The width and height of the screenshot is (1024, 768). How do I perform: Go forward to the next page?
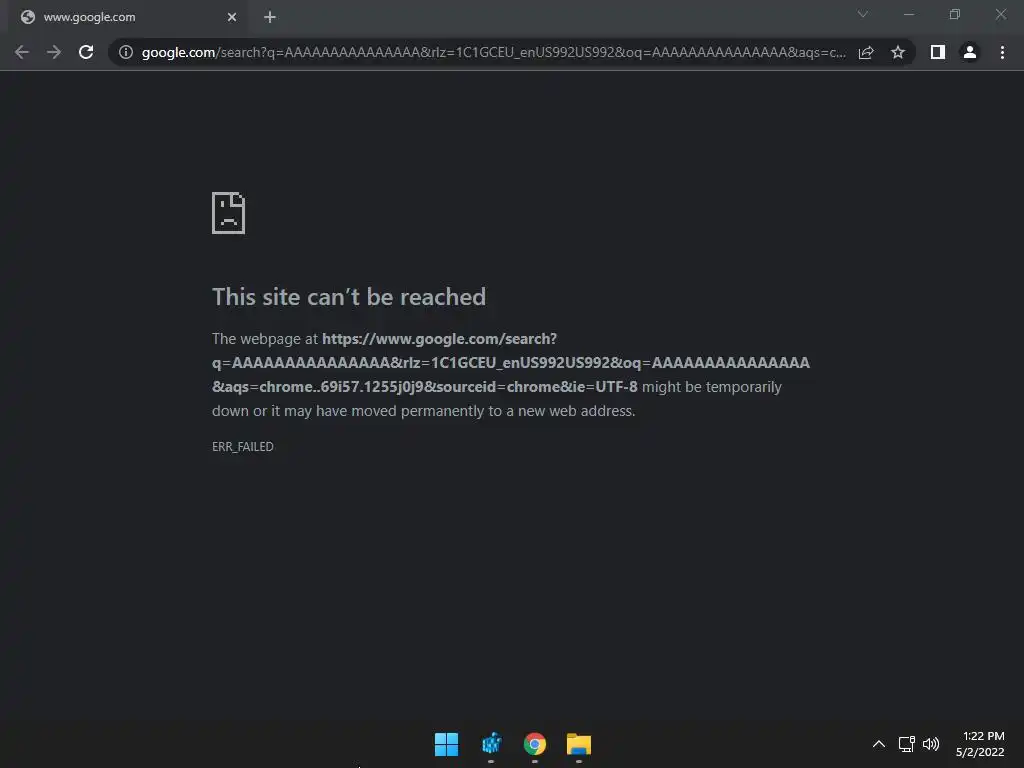[54, 52]
